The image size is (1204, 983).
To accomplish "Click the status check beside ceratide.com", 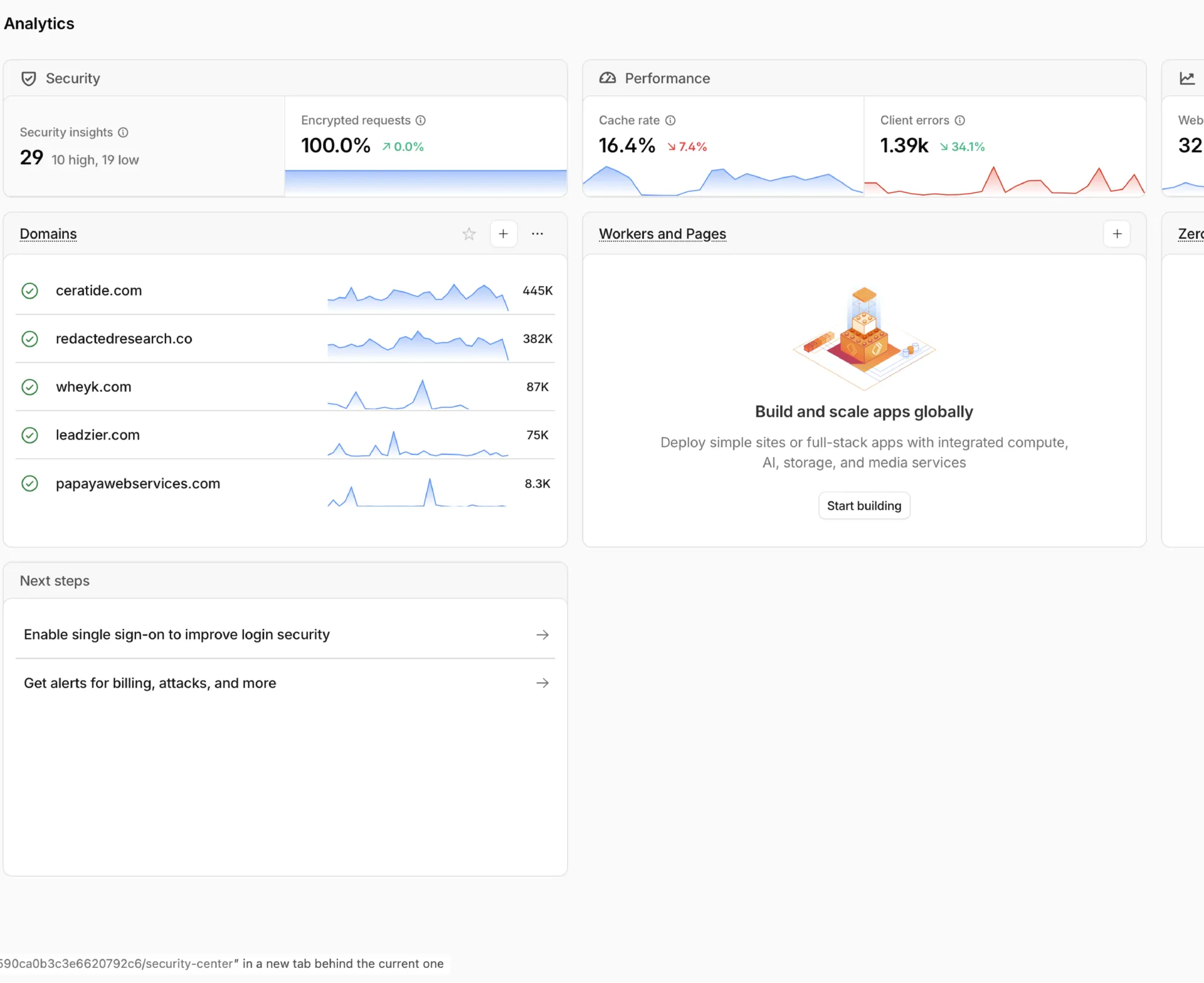I will coord(29,290).
